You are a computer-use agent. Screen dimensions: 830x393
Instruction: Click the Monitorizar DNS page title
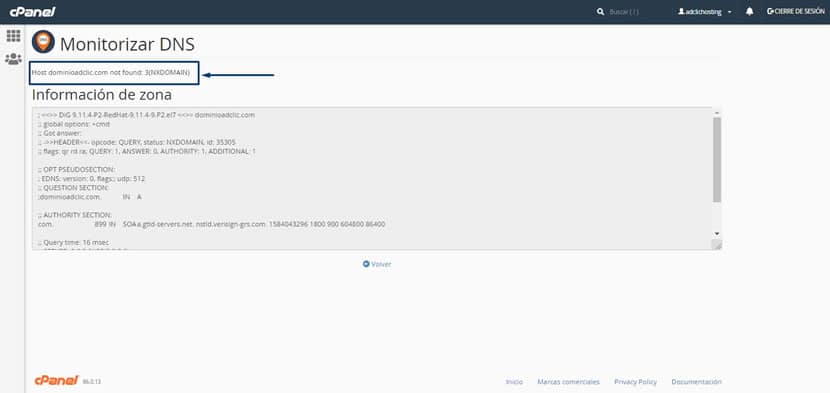coord(127,44)
